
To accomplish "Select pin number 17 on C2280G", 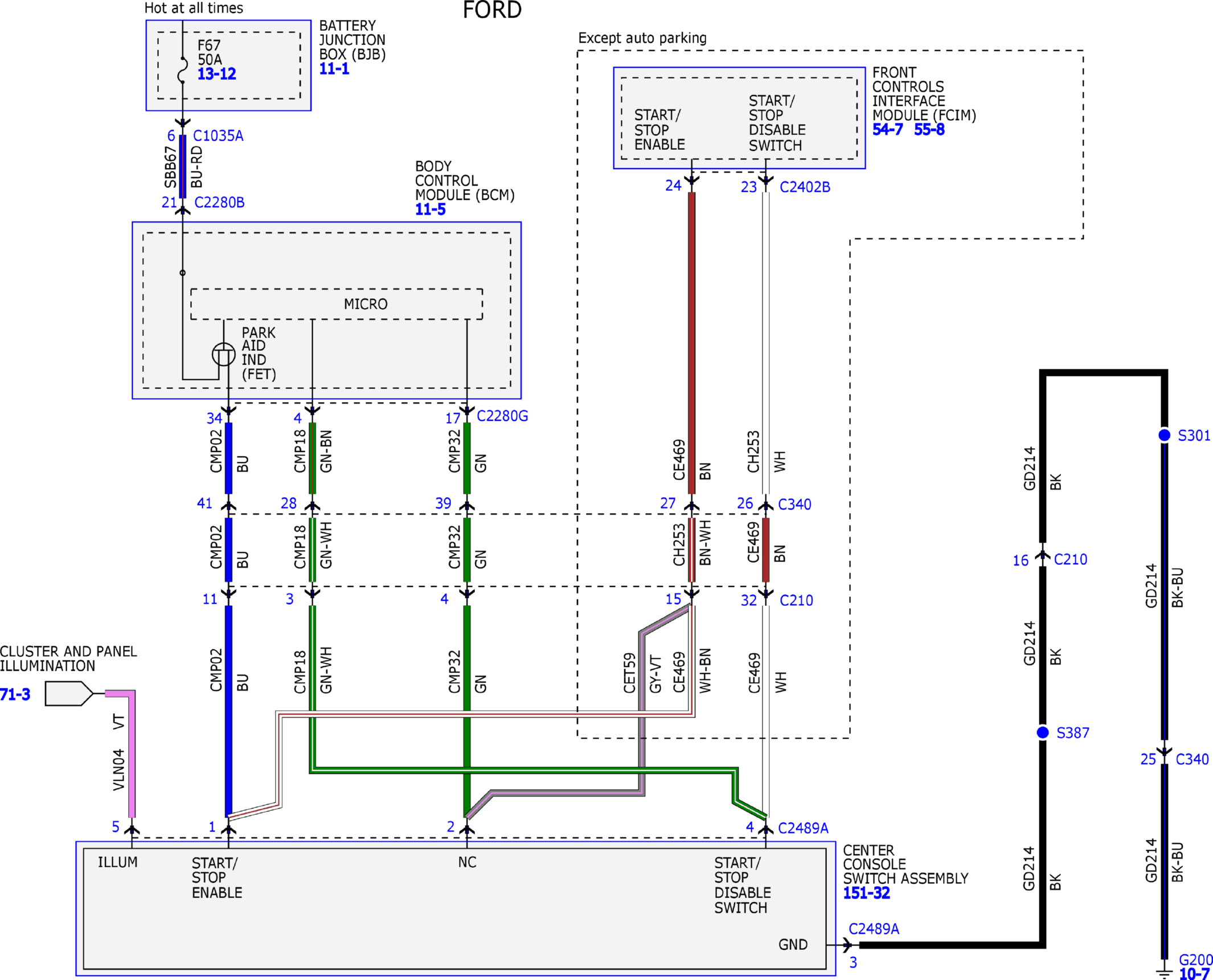I will pos(453,419).
